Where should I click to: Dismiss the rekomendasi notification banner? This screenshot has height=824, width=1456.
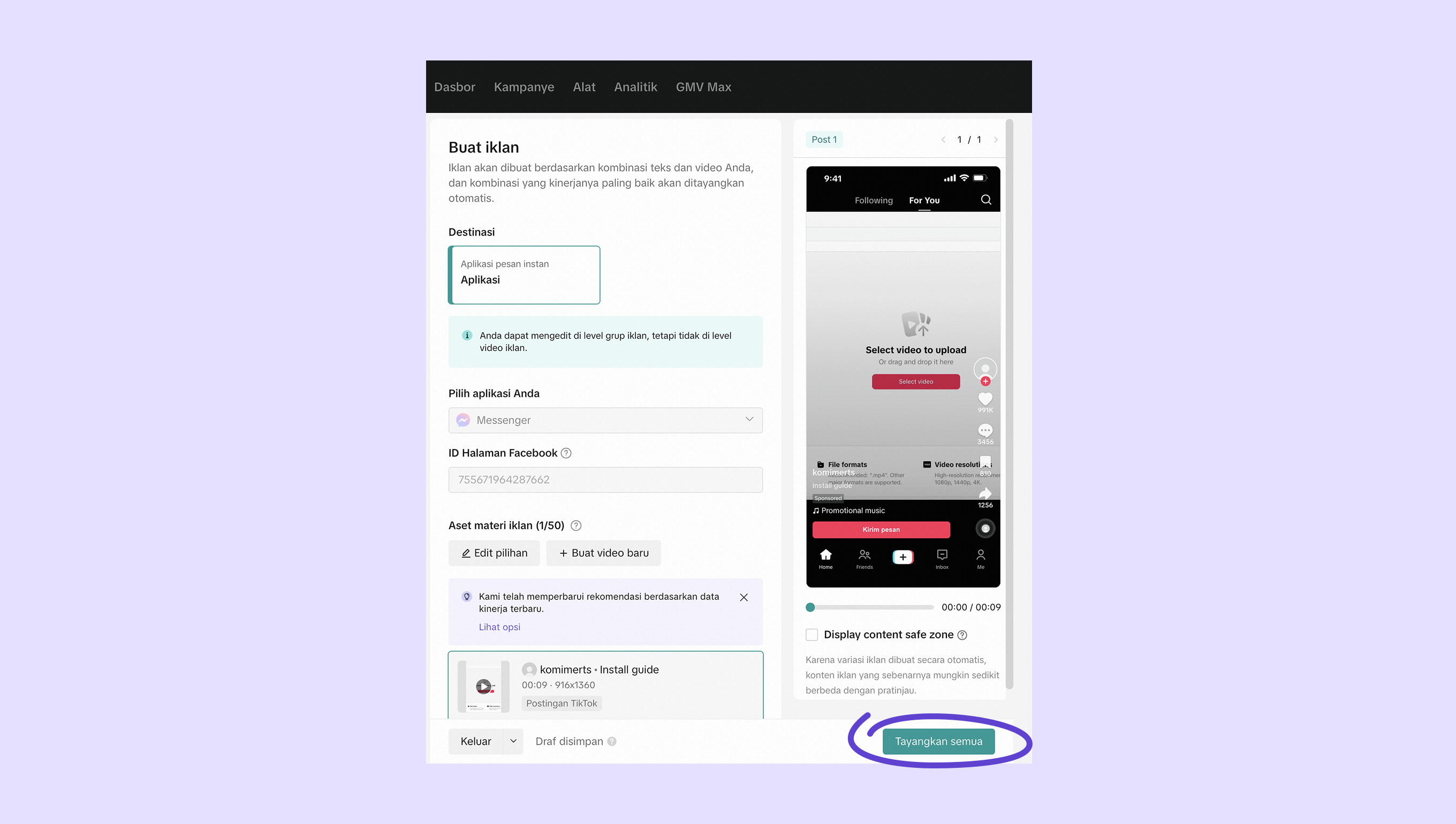point(744,597)
